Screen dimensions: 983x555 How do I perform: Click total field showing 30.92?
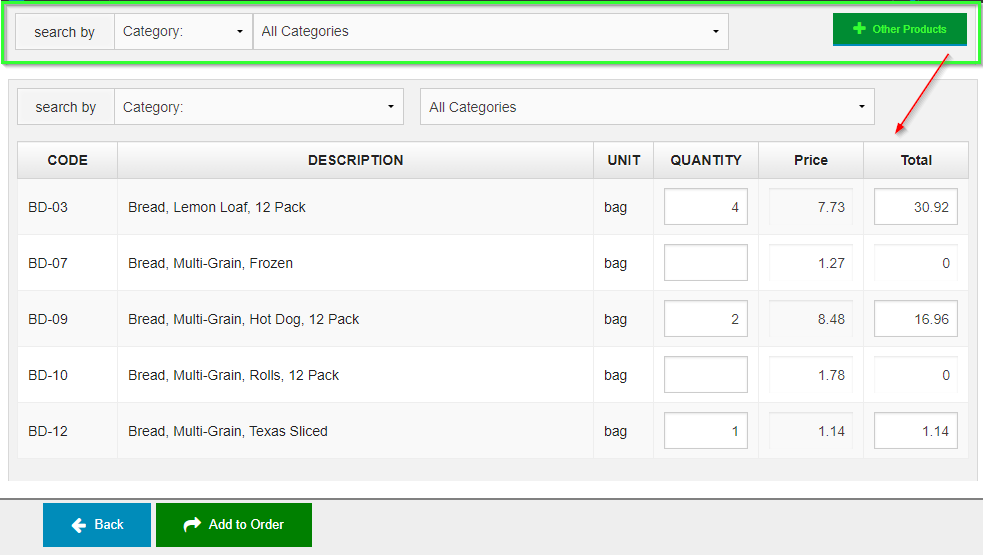click(x=915, y=207)
